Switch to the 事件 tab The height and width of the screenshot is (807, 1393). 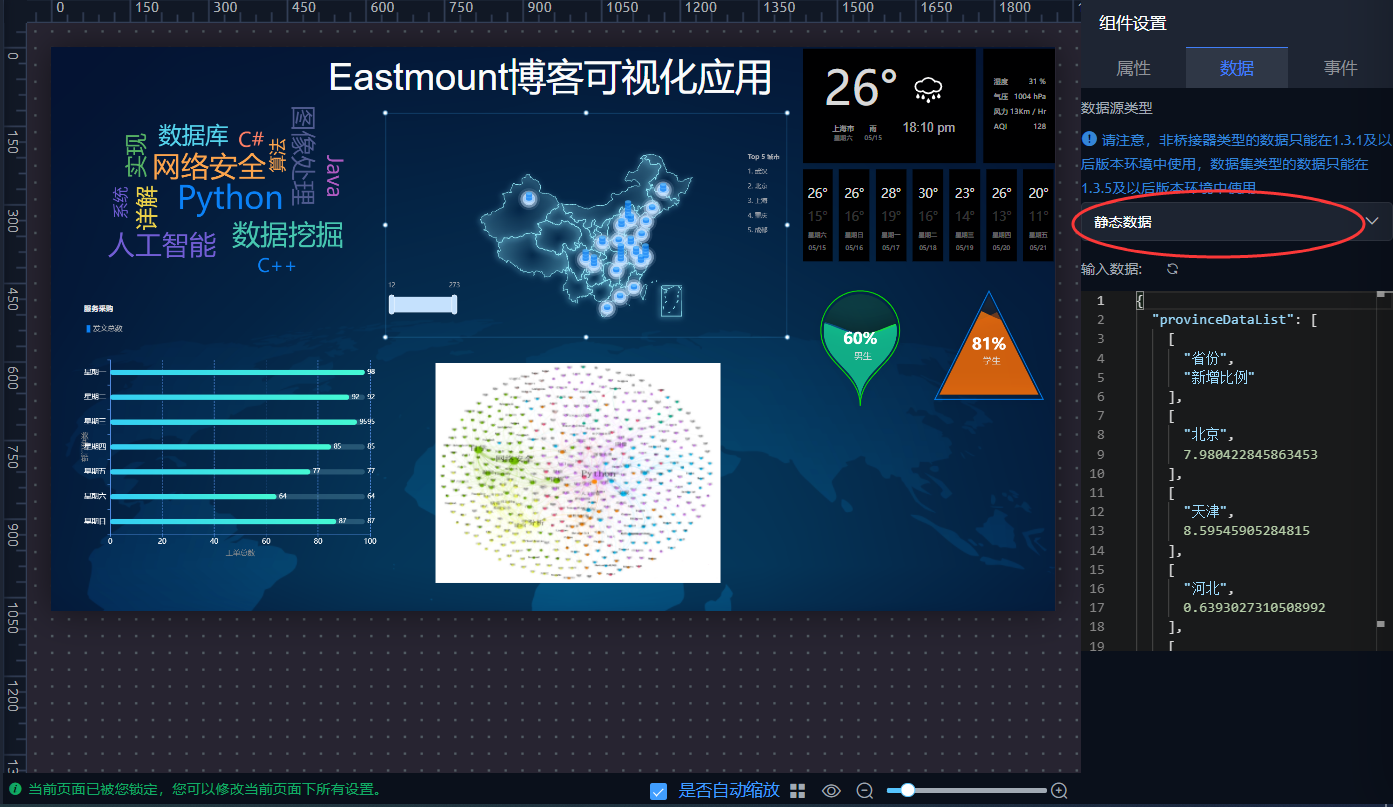coord(1340,68)
